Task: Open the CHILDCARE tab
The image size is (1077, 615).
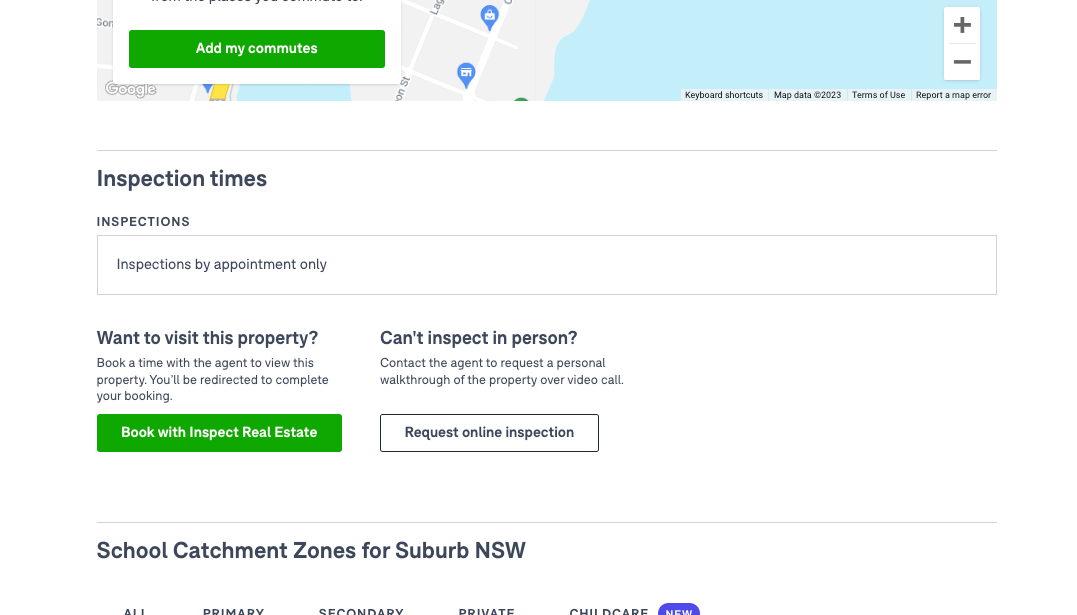Action: pos(608,611)
